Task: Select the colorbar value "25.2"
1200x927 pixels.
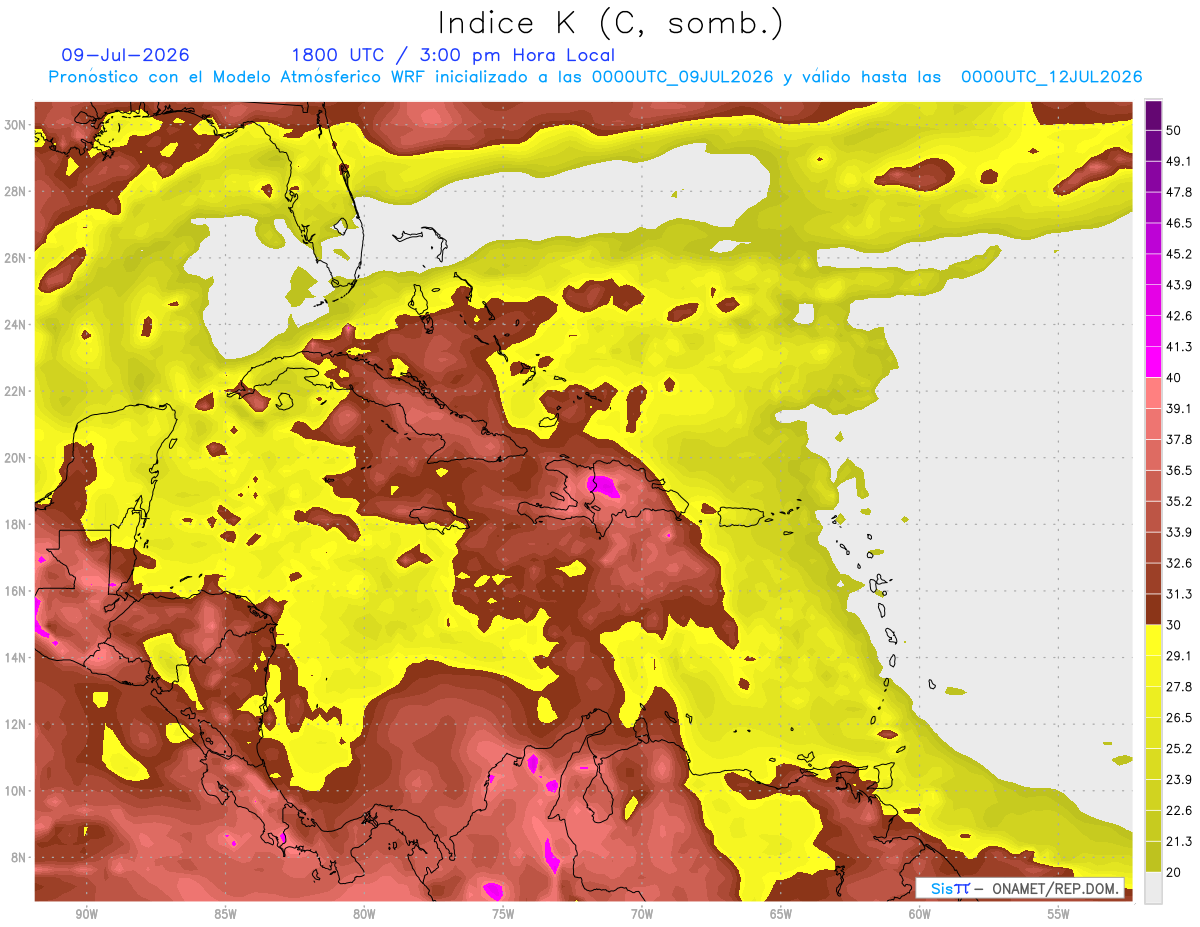Action: tap(1179, 749)
